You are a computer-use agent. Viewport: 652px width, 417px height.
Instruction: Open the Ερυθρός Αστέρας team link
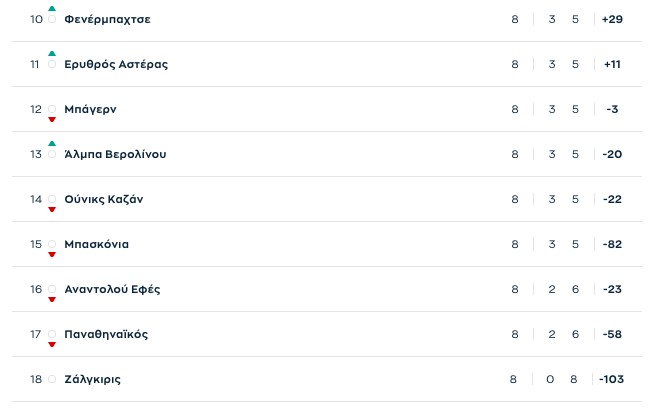click(x=115, y=64)
